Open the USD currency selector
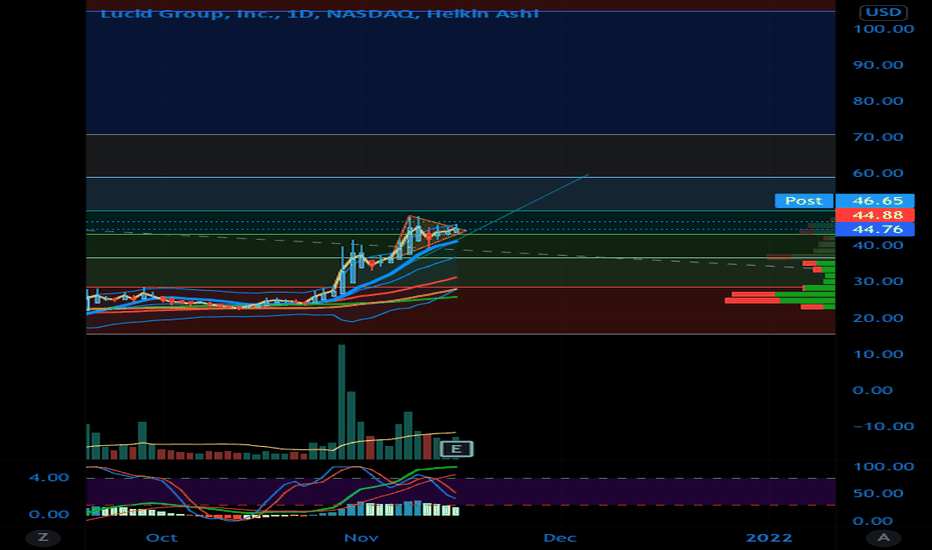Screen dimensions: 932x550 pyautogui.click(x=883, y=12)
